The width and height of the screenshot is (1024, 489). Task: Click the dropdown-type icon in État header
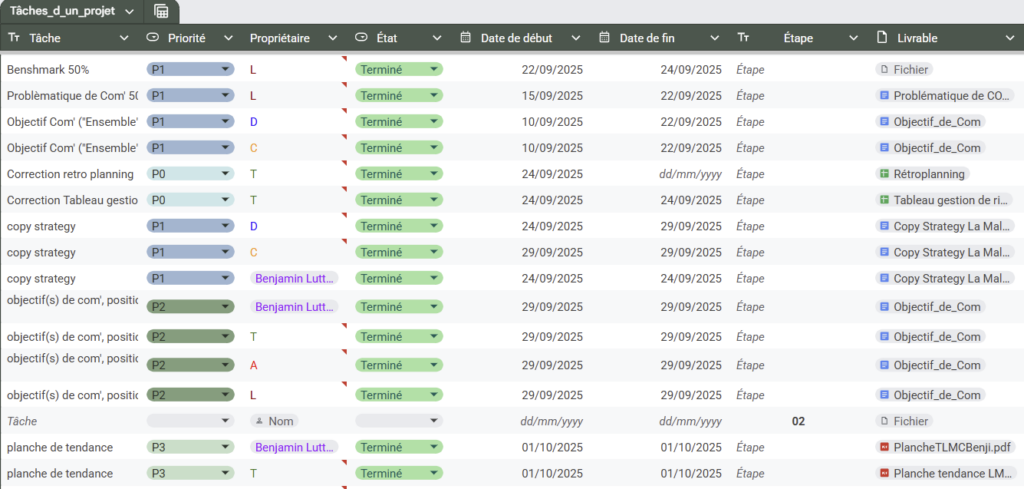coord(362,38)
